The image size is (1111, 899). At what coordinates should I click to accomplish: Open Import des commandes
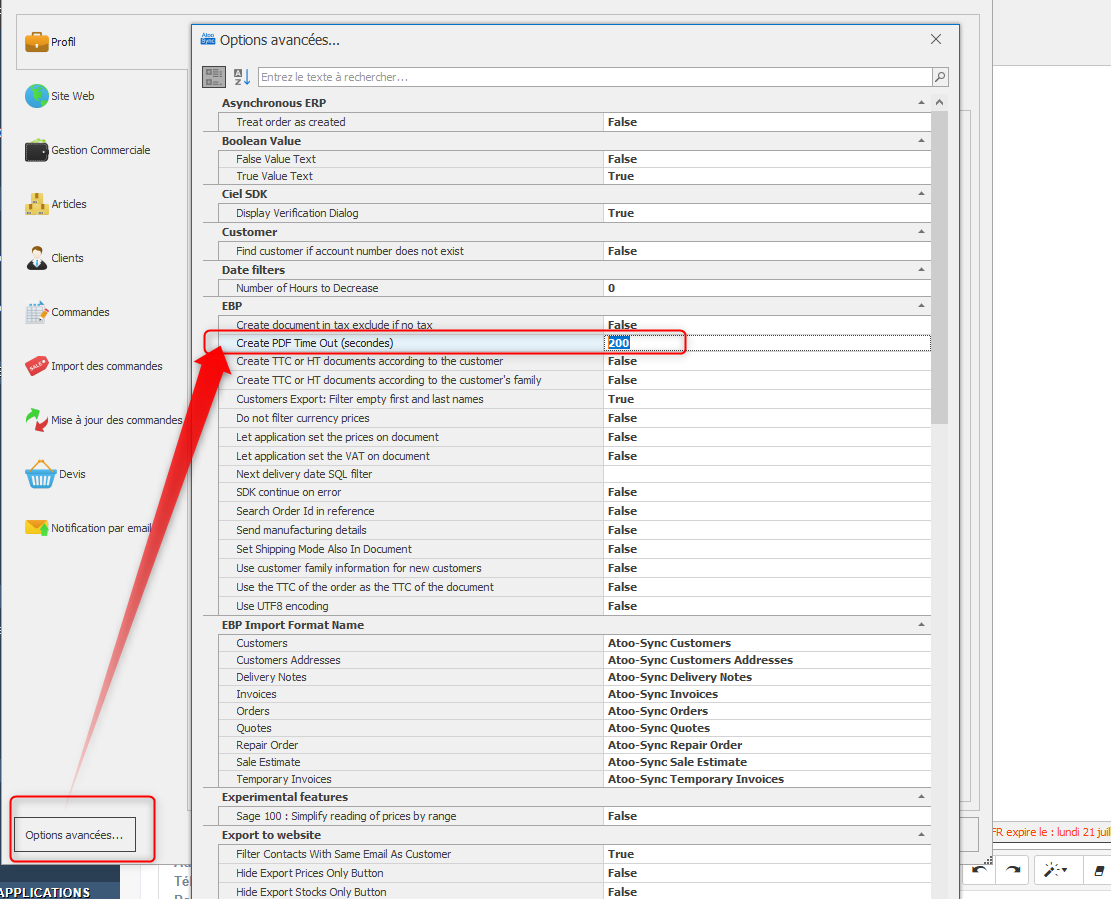[94, 366]
